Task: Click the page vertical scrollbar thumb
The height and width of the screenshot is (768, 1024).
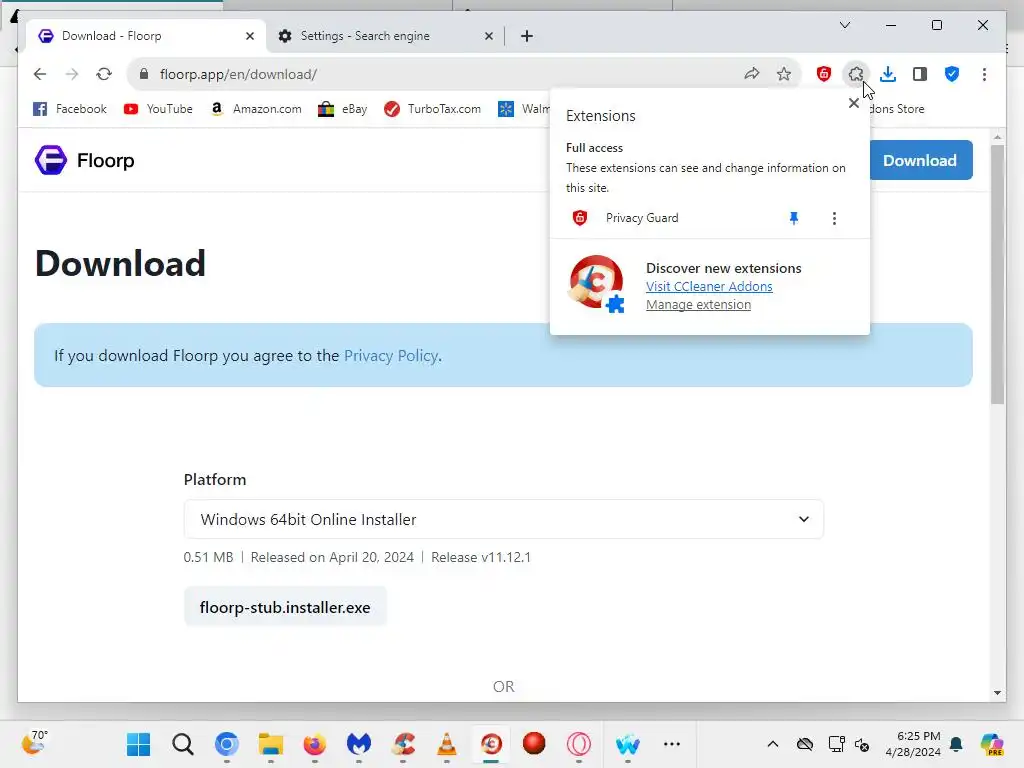Action: point(997,274)
